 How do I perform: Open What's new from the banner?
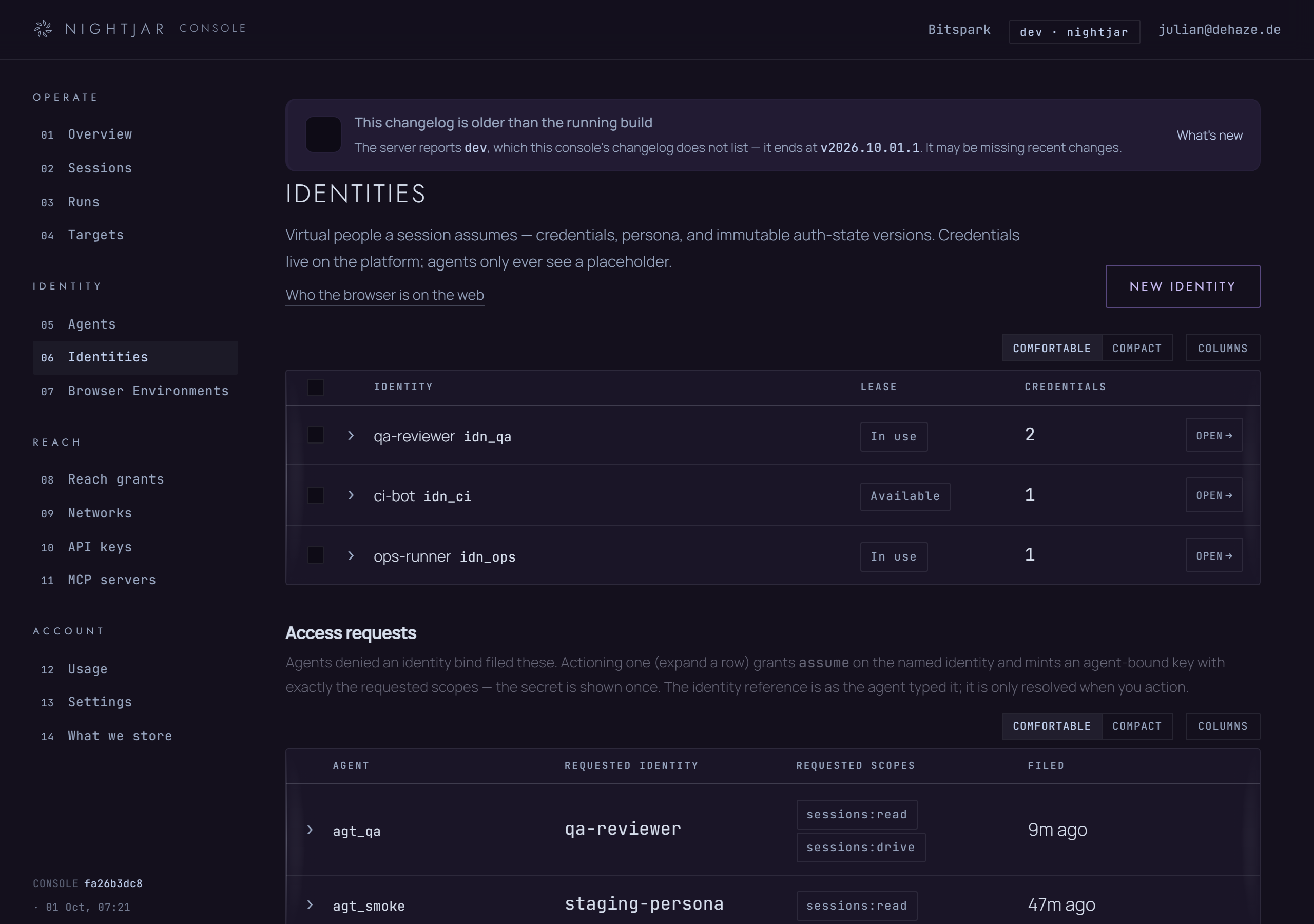1209,135
